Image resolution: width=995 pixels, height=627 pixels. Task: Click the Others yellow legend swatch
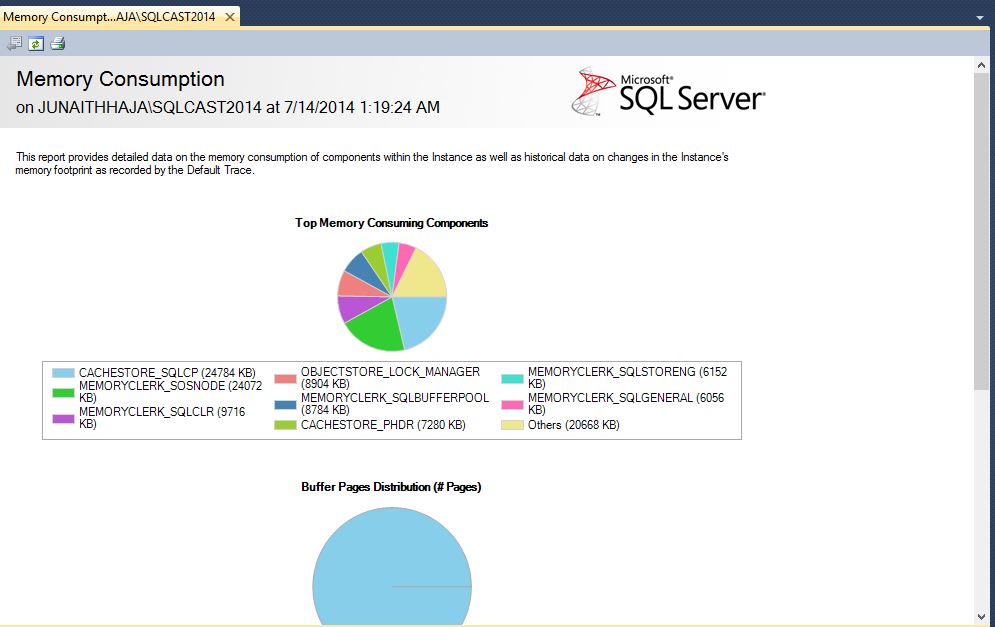(512, 425)
